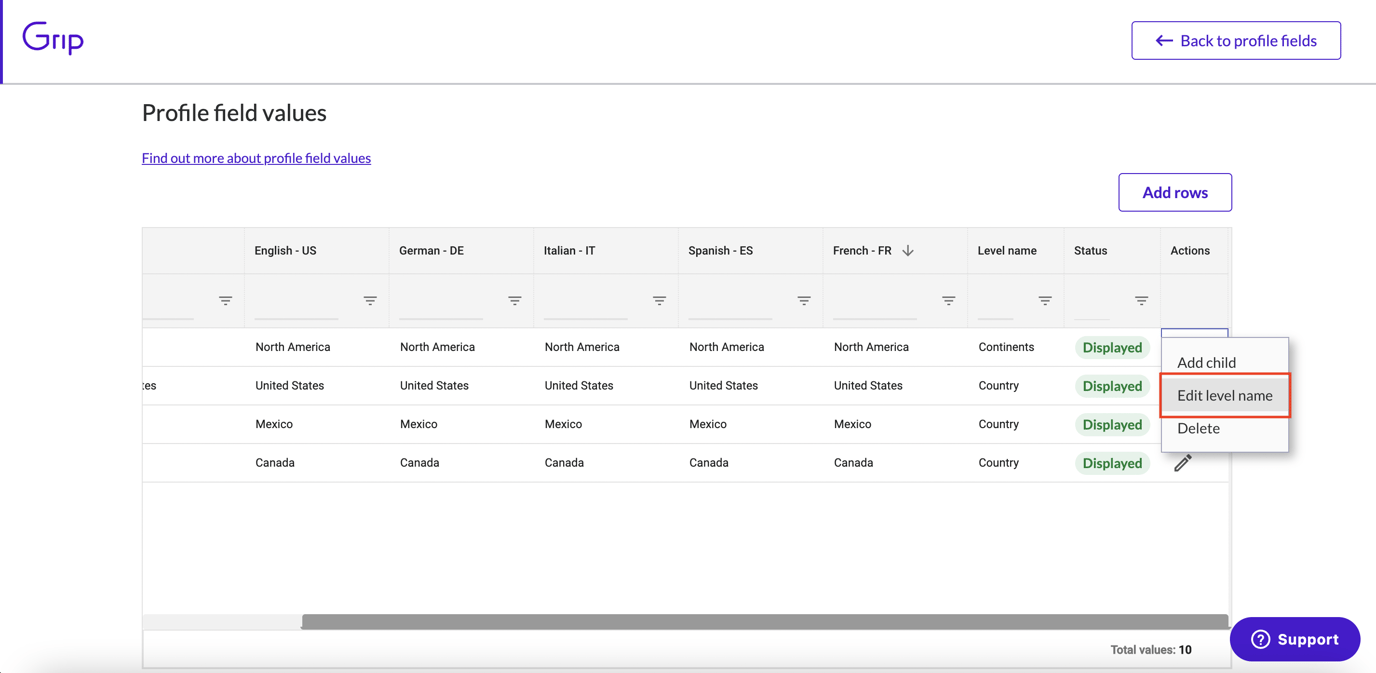Open the Support chat button
The width and height of the screenshot is (1376, 673).
click(x=1295, y=639)
